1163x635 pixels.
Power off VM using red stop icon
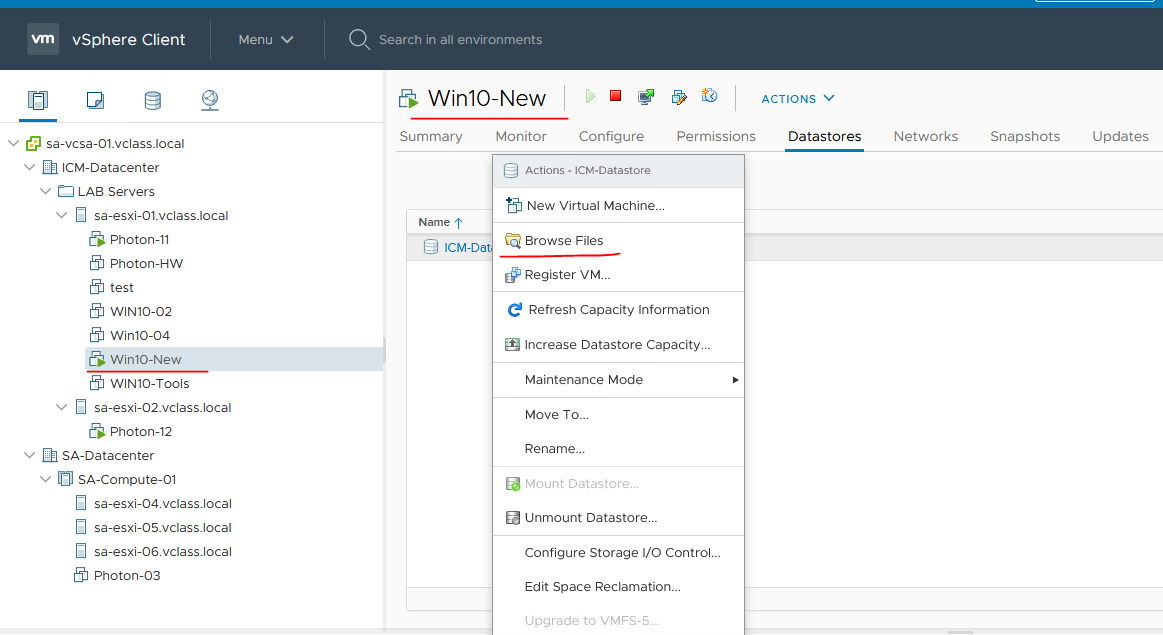click(616, 96)
